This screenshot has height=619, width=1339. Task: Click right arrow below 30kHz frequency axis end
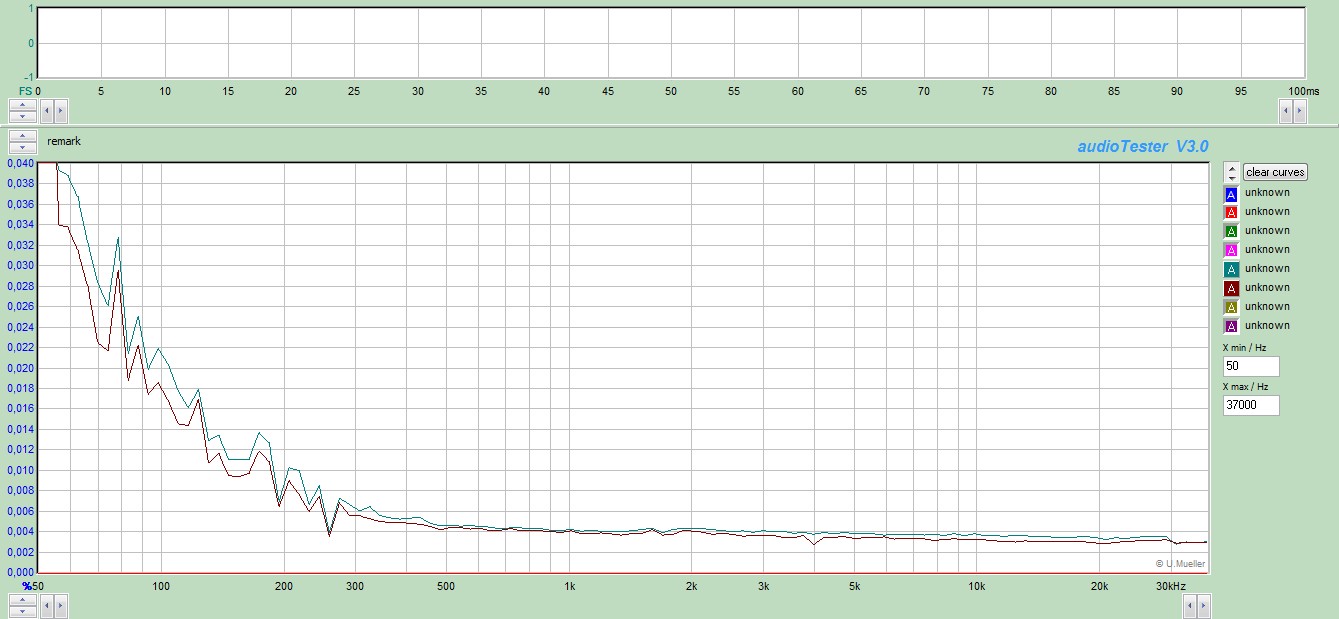tap(1202, 605)
